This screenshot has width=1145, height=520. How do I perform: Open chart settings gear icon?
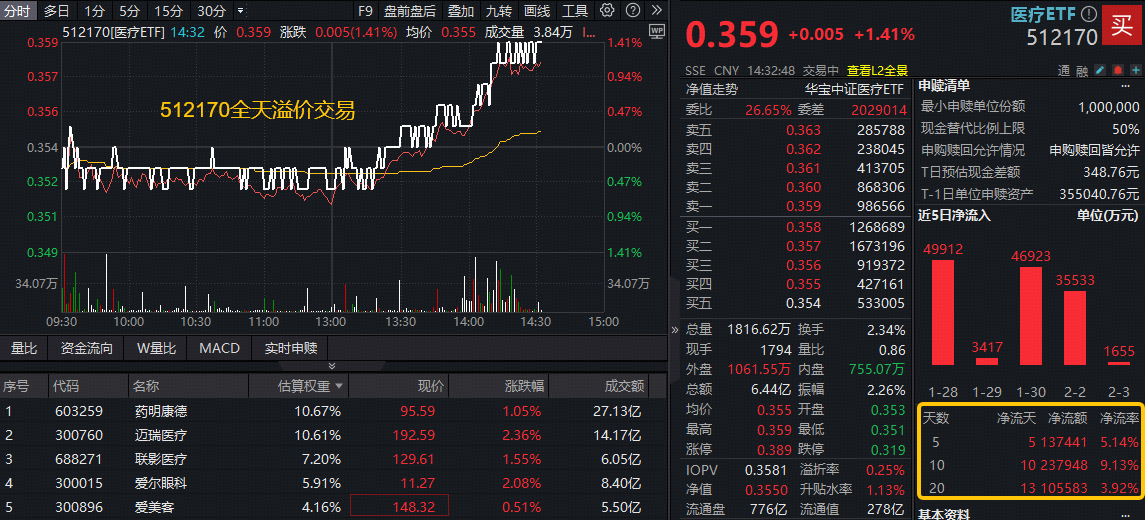click(x=607, y=11)
